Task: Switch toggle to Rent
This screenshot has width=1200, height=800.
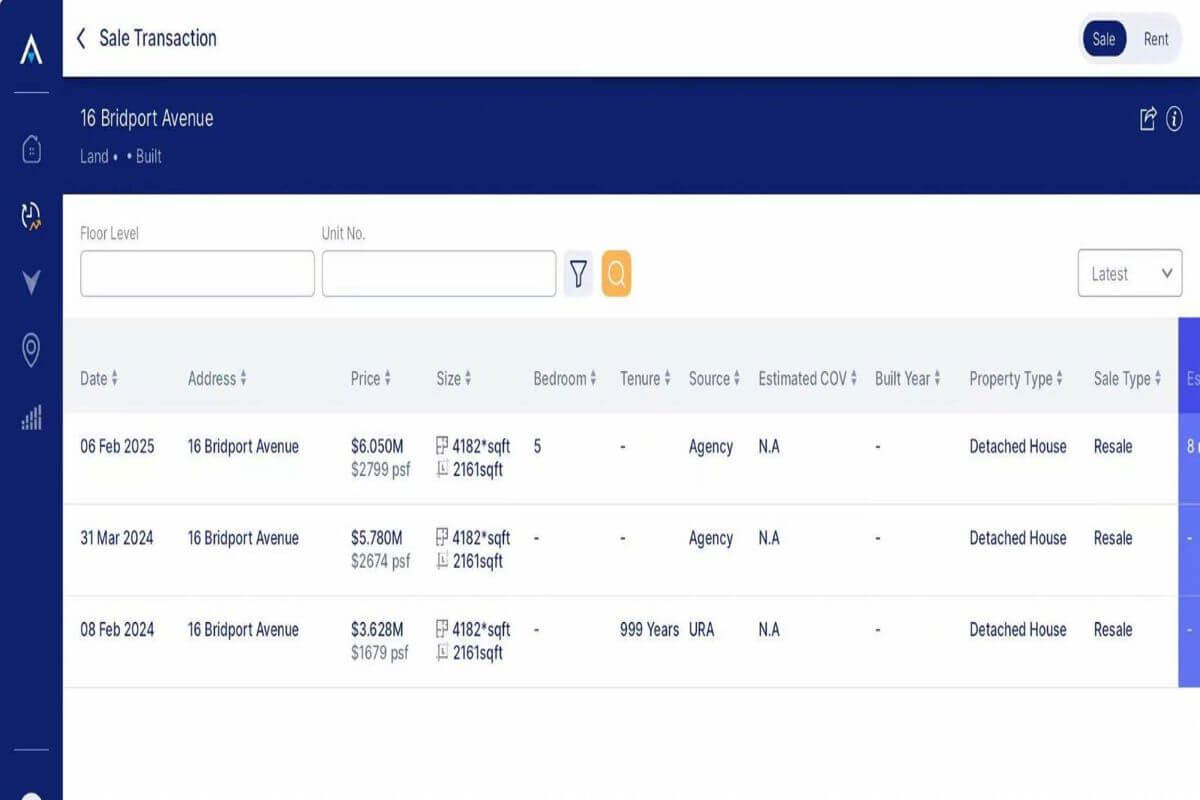Action: [x=1155, y=39]
